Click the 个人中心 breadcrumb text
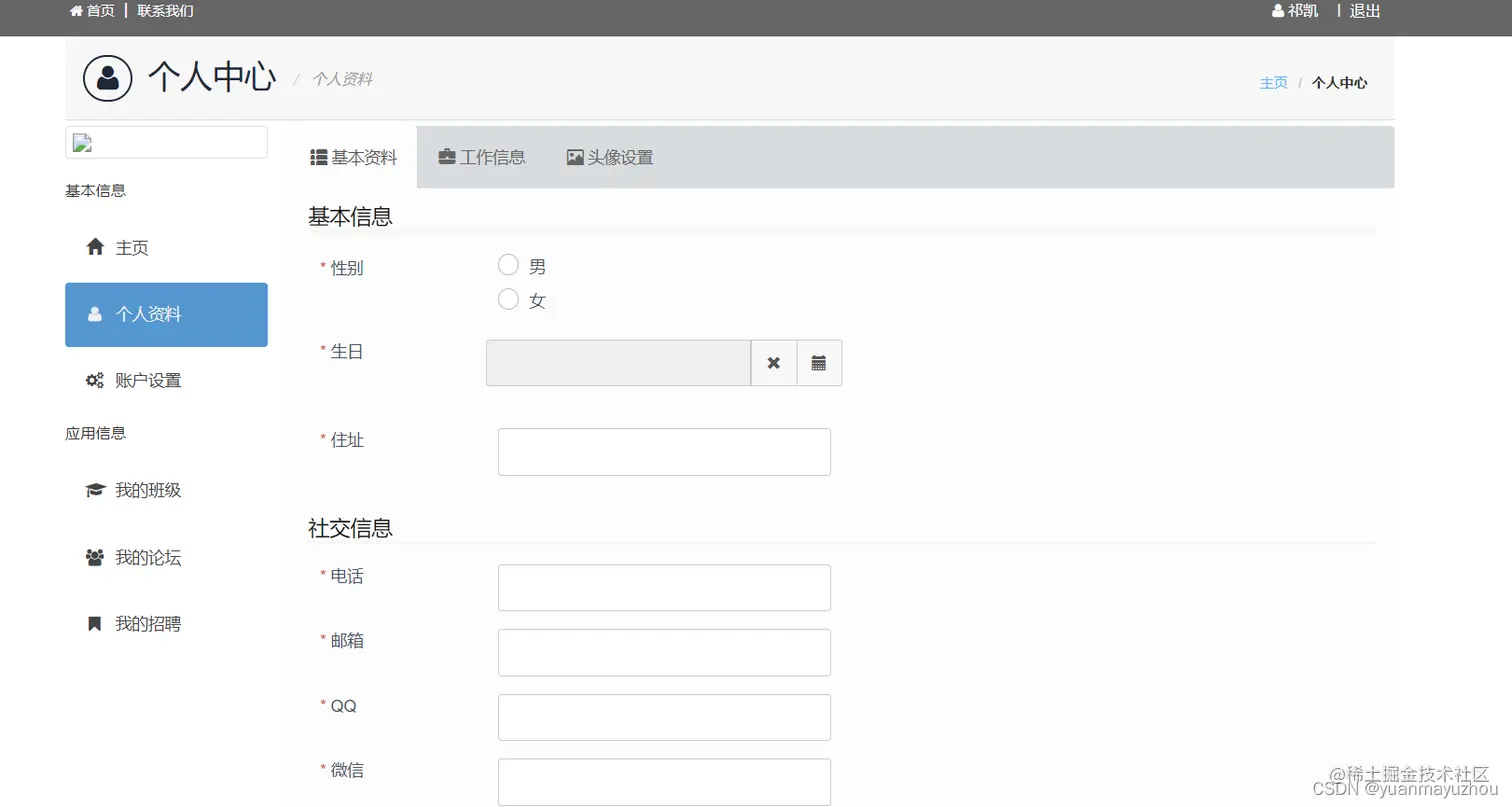This screenshot has width=1512, height=807. click(1340, 83)
